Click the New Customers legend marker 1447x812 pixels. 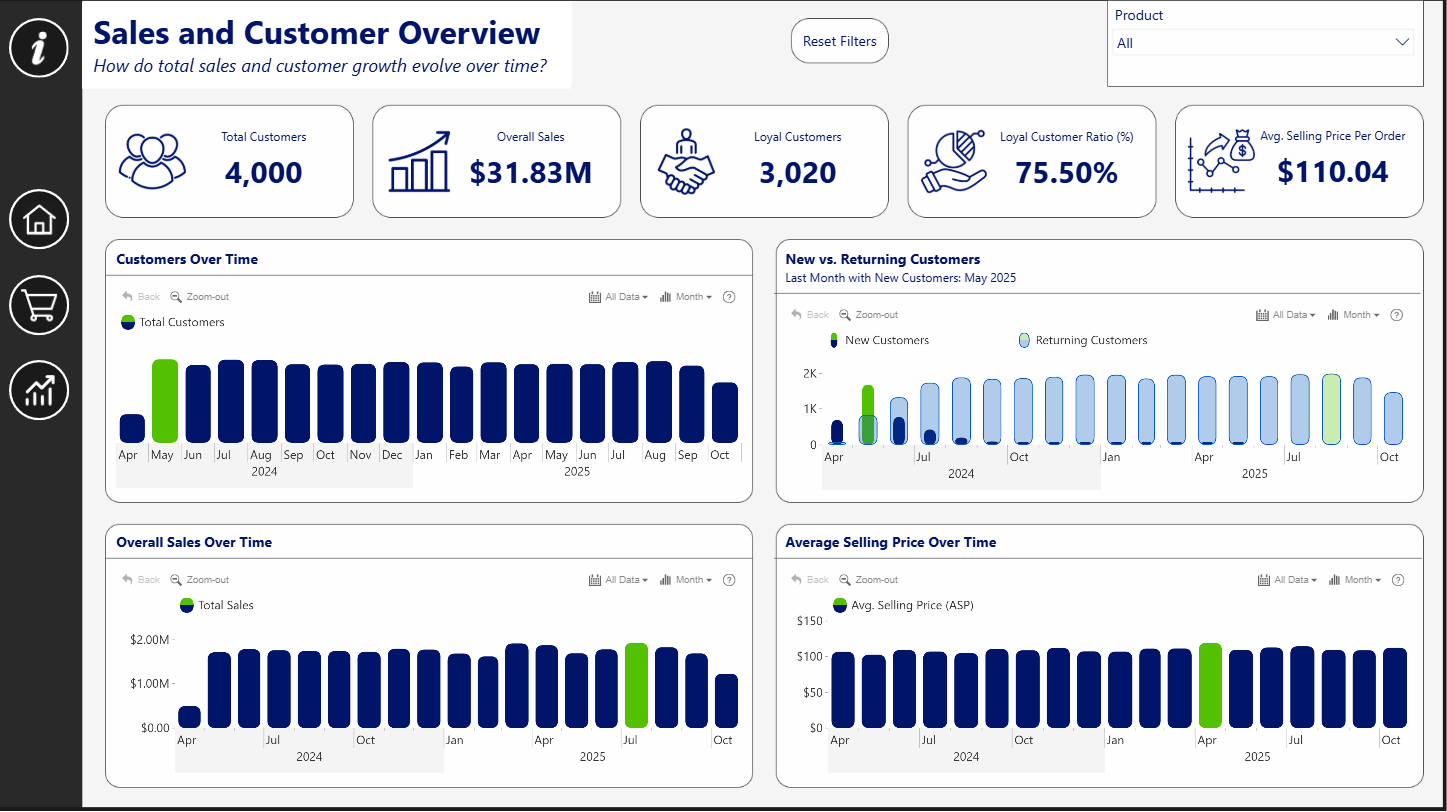[x=834, y=340]
